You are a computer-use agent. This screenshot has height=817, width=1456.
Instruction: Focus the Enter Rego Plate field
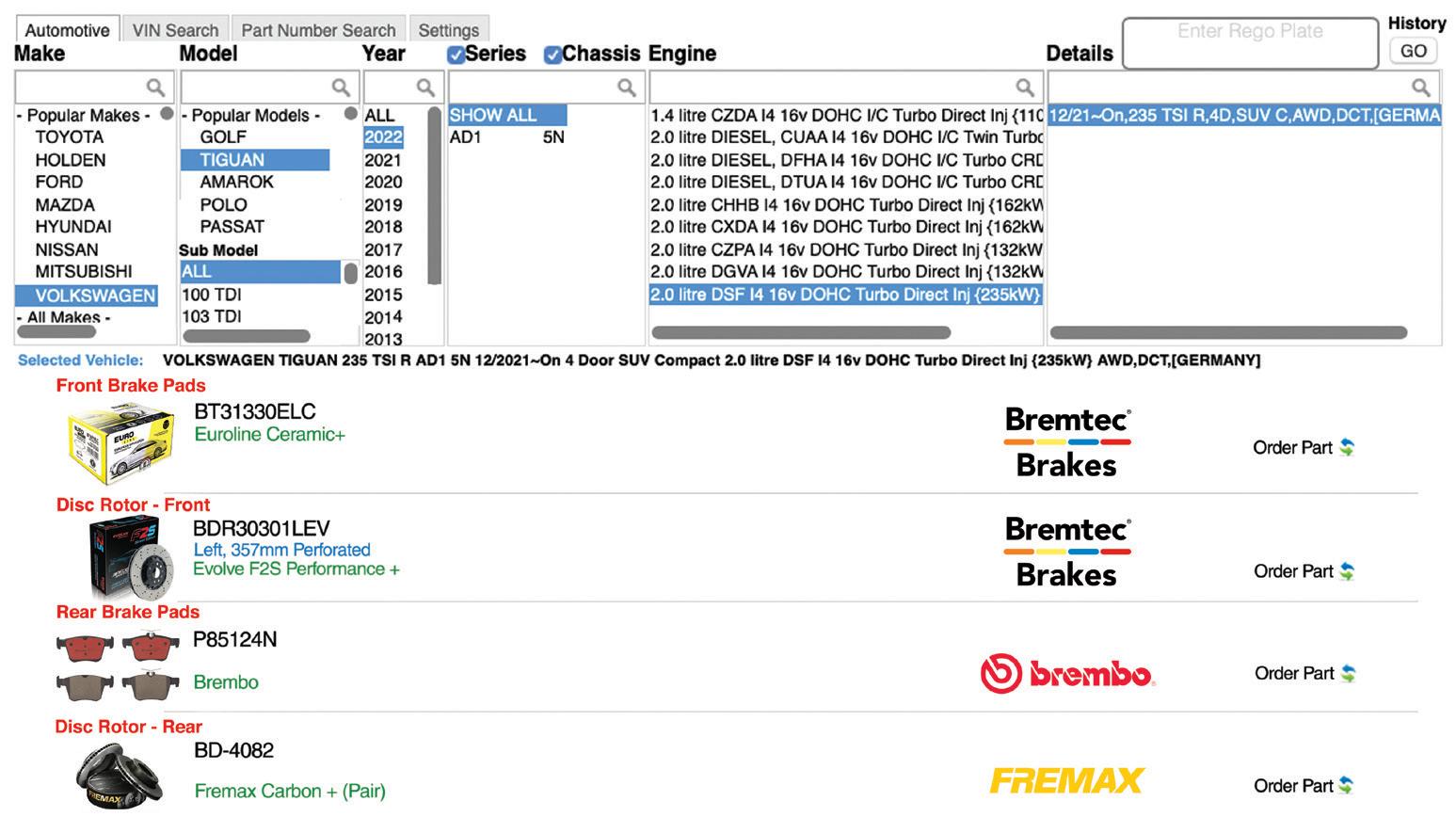[1251, 42]
